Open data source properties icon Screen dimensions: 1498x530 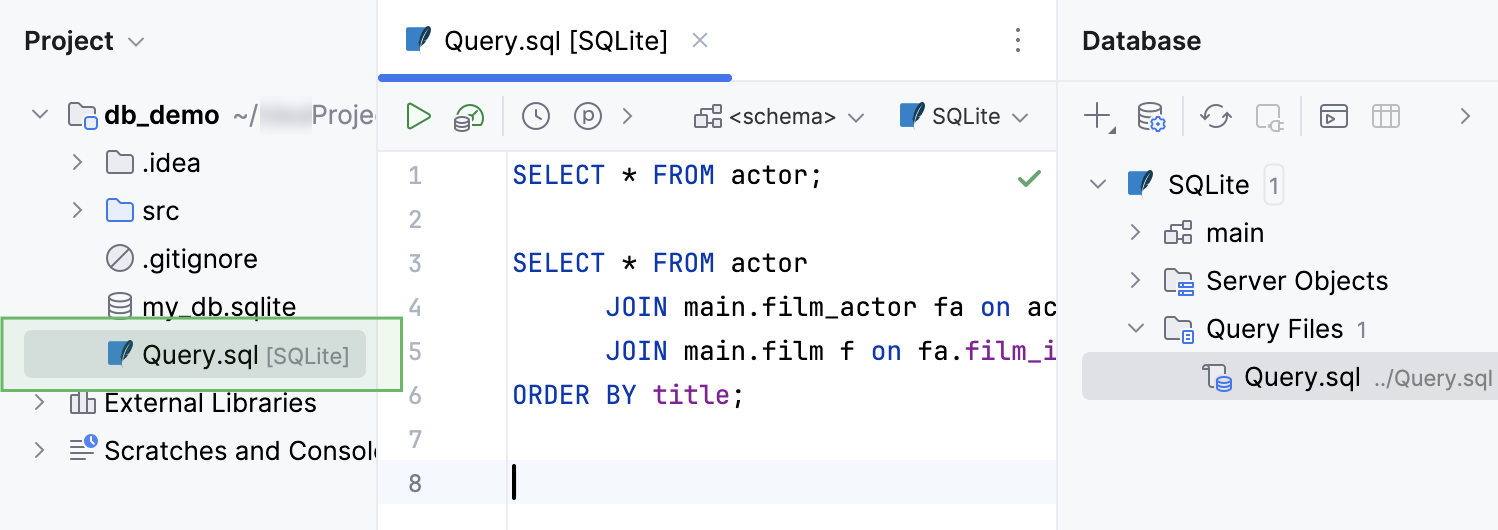[1152, 117]
